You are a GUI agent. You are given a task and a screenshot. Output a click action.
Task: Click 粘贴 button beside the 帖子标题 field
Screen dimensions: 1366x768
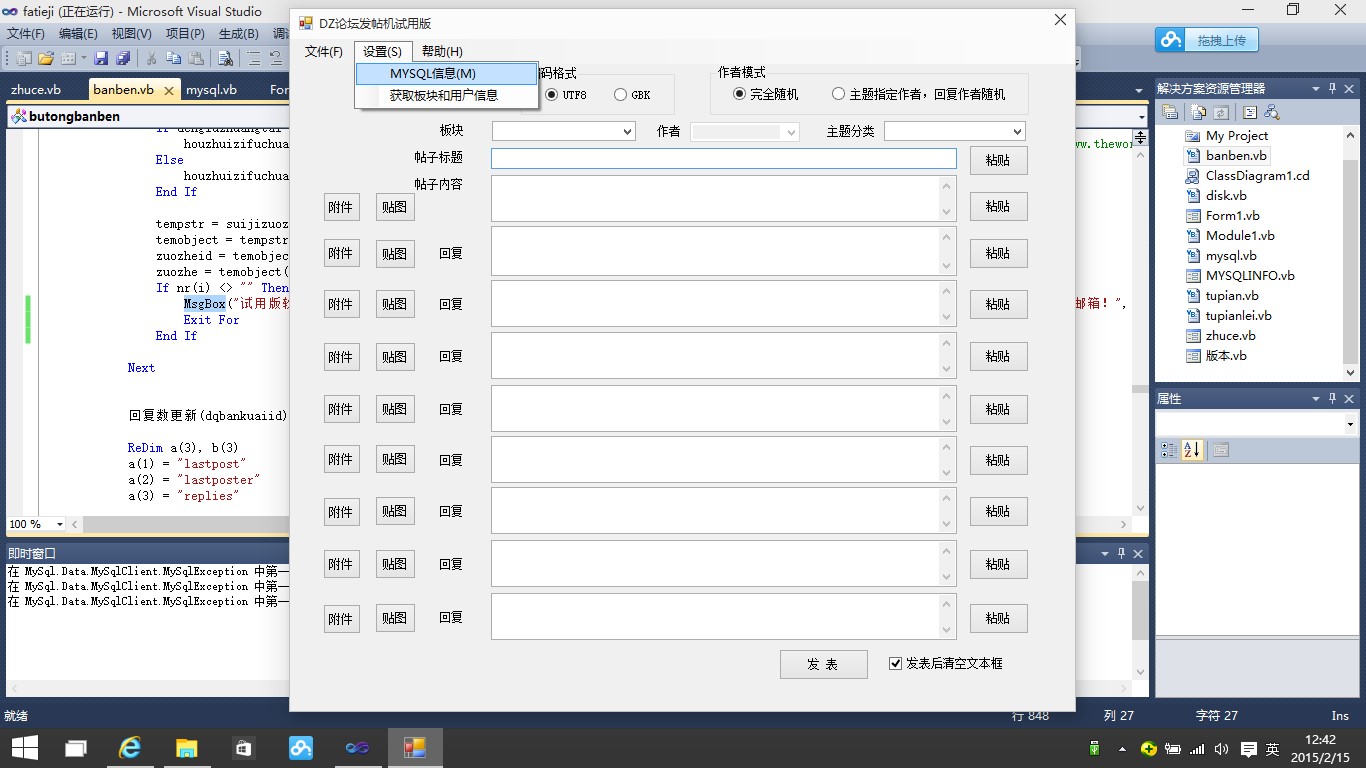pos(998,160)
